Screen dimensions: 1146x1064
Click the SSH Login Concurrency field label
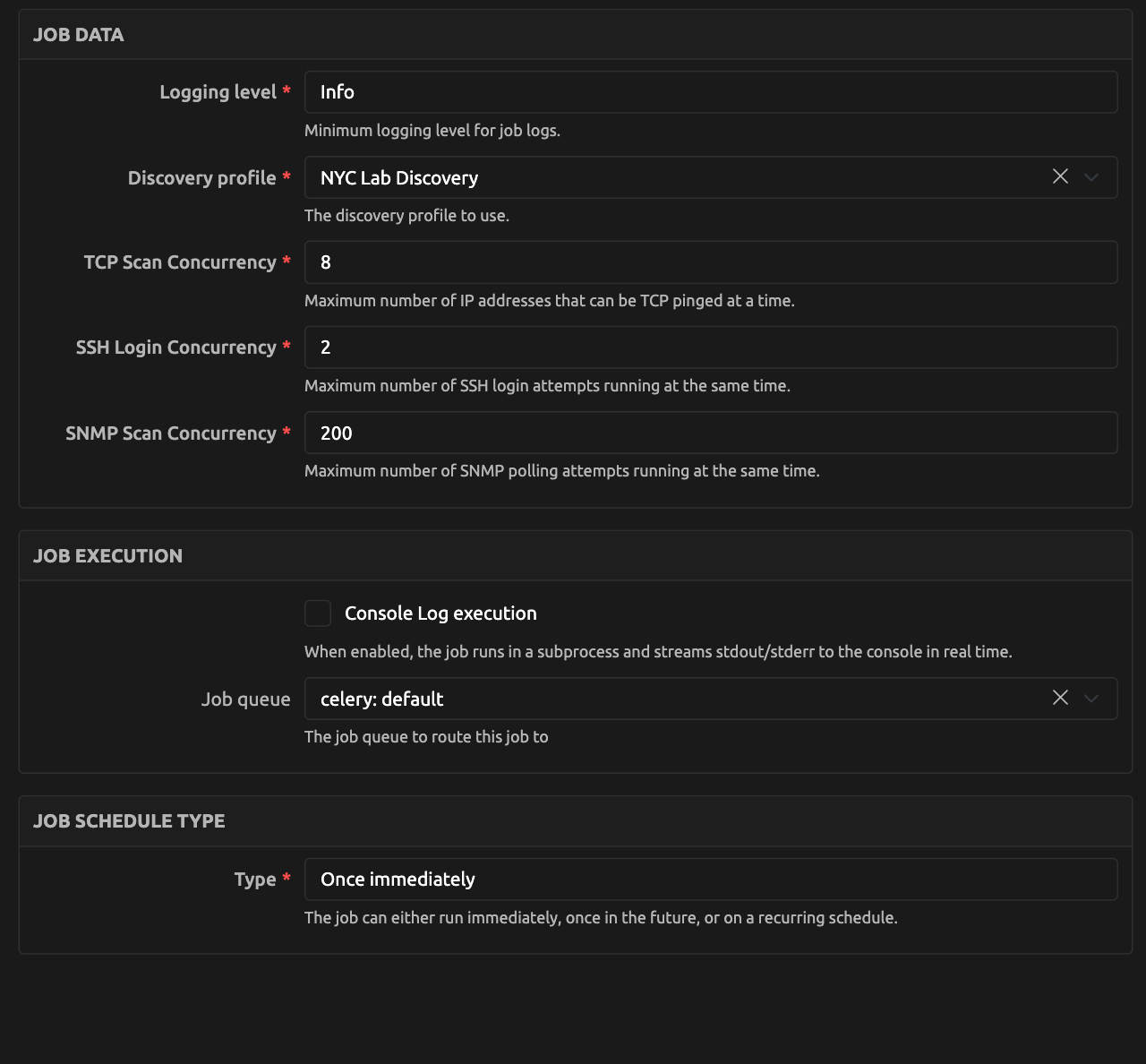point(175,348)
